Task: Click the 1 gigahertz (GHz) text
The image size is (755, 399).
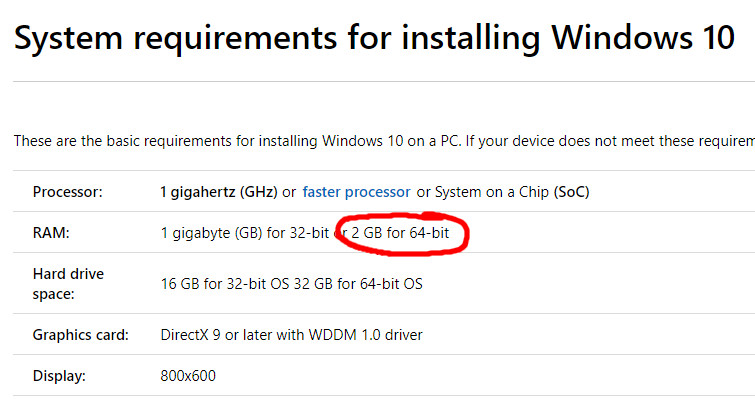Action: 219,192
